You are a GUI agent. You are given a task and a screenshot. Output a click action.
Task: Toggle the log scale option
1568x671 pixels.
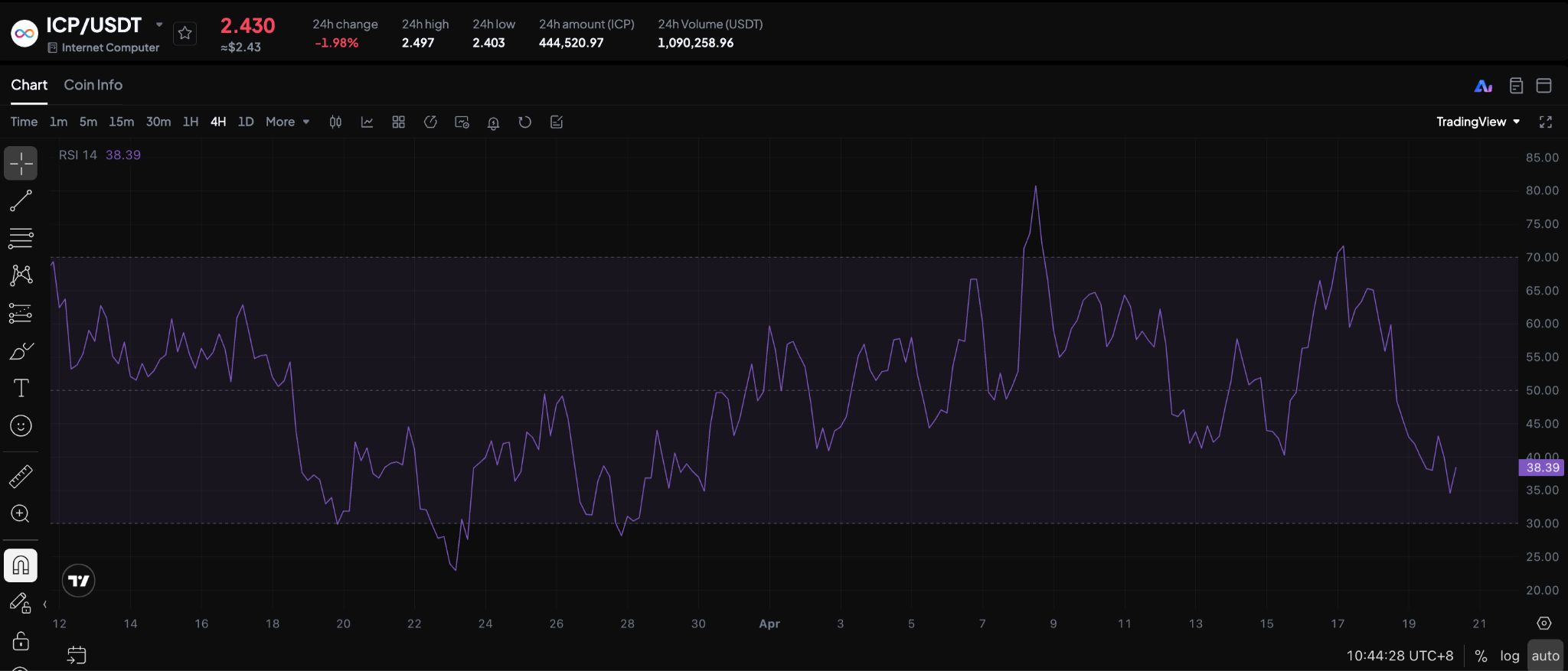click(x=1509, y=656)
